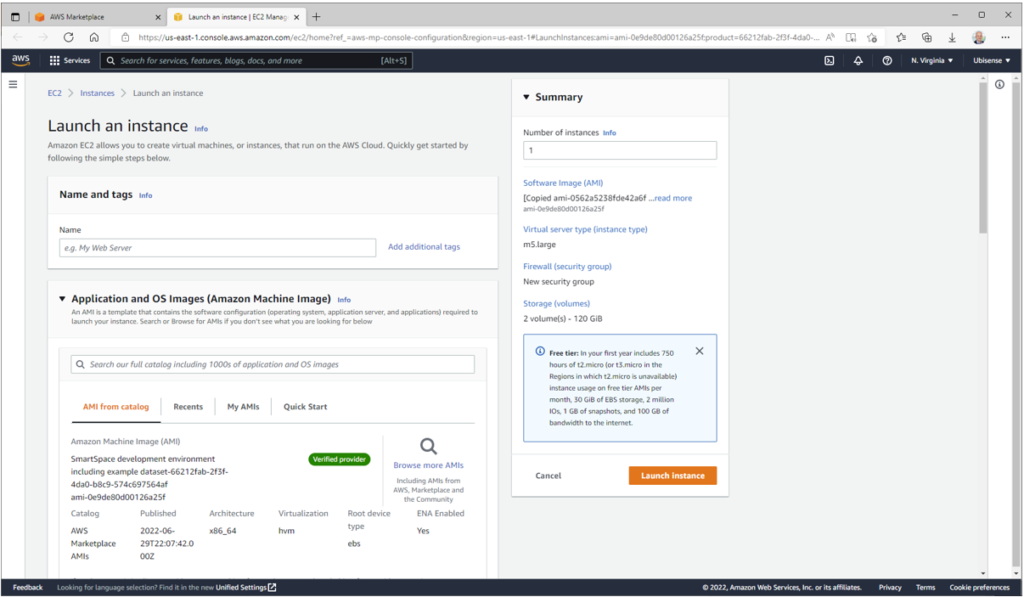Open Feedback in the footer
The image size is (1024, 597).
point(27,587)
